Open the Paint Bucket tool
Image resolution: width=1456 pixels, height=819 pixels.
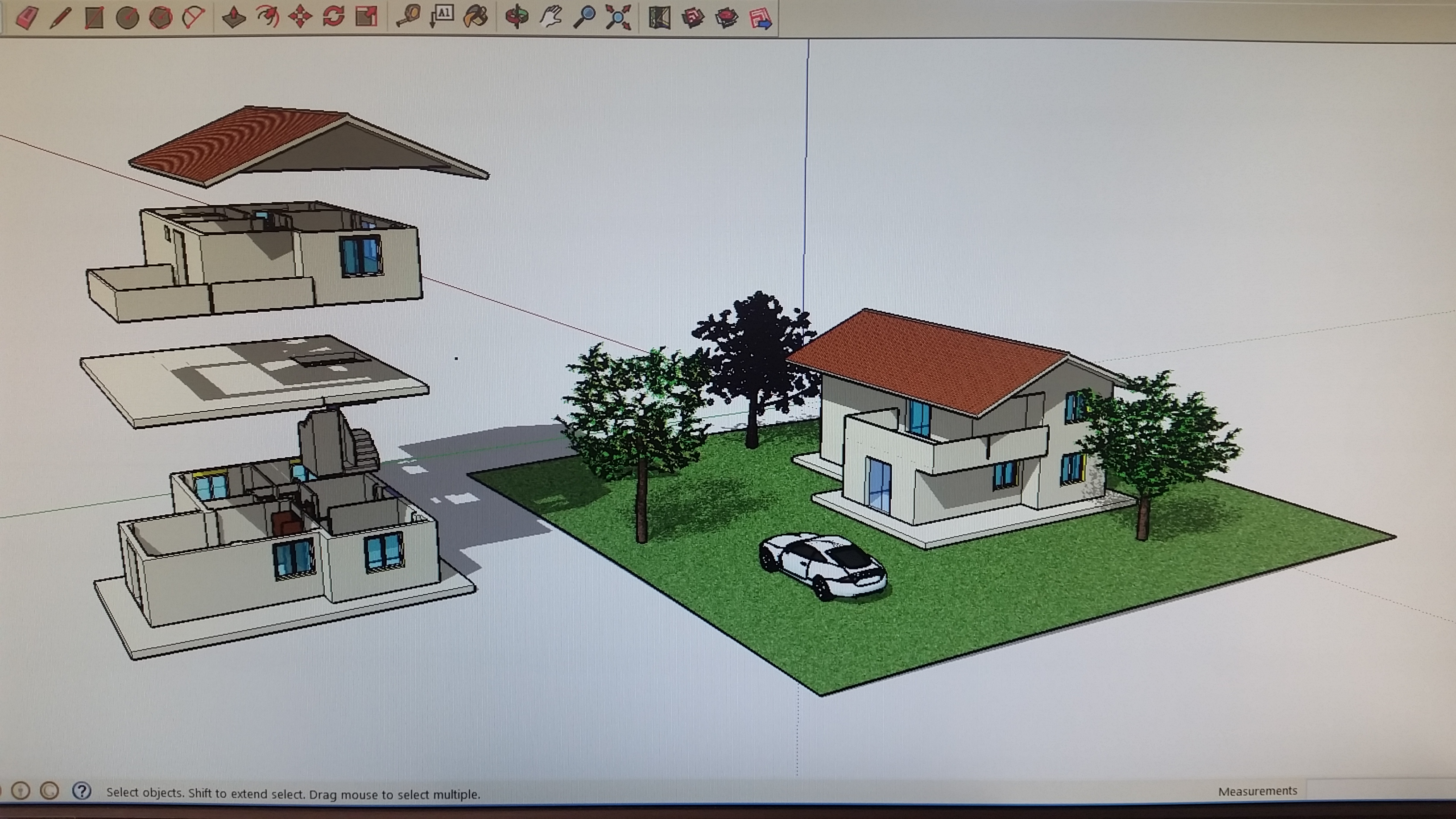pyautogui.click(x=476, y=17)
